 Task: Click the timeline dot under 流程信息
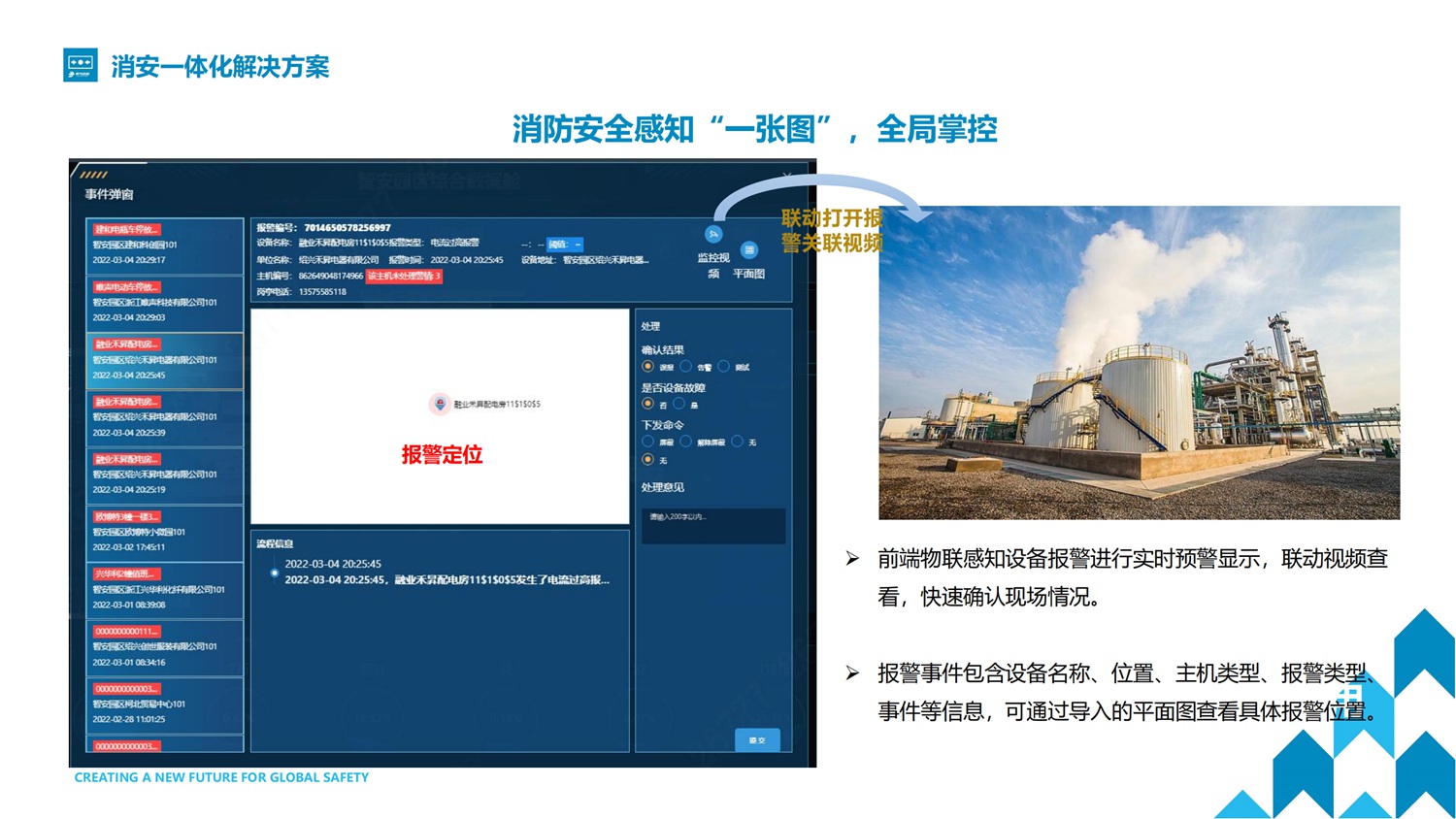coord(275,573)
